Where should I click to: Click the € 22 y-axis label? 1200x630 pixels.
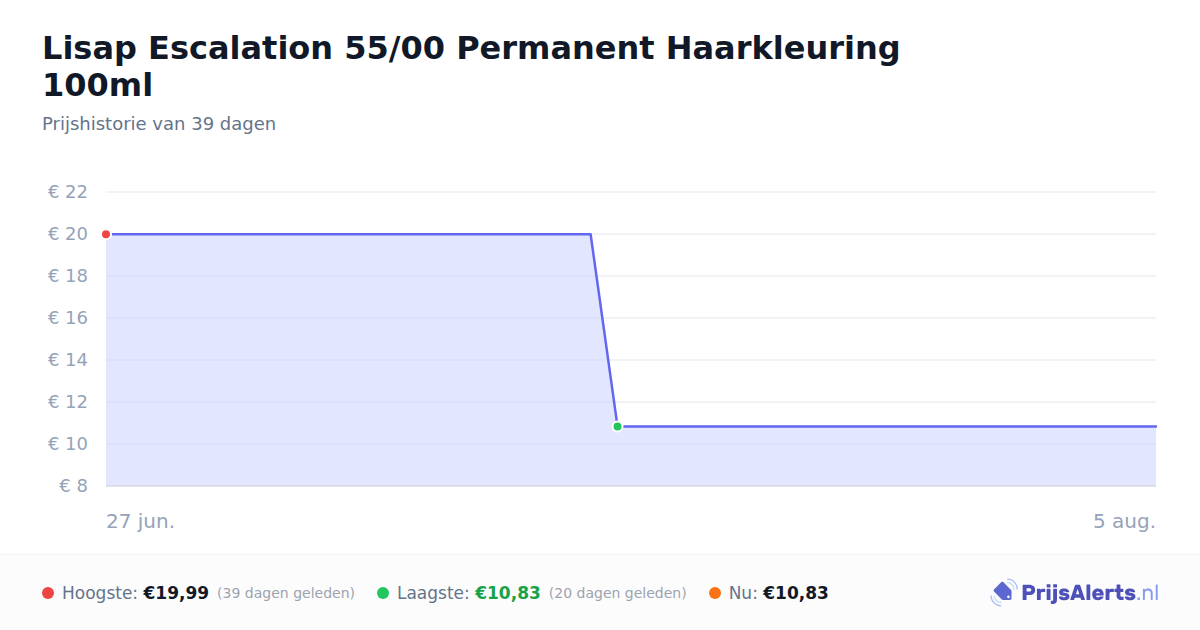coord(68,192)
